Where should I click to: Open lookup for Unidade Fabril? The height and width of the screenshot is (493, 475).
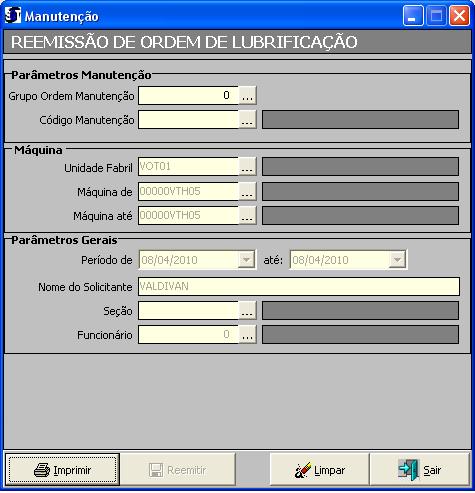pos(247,167)
